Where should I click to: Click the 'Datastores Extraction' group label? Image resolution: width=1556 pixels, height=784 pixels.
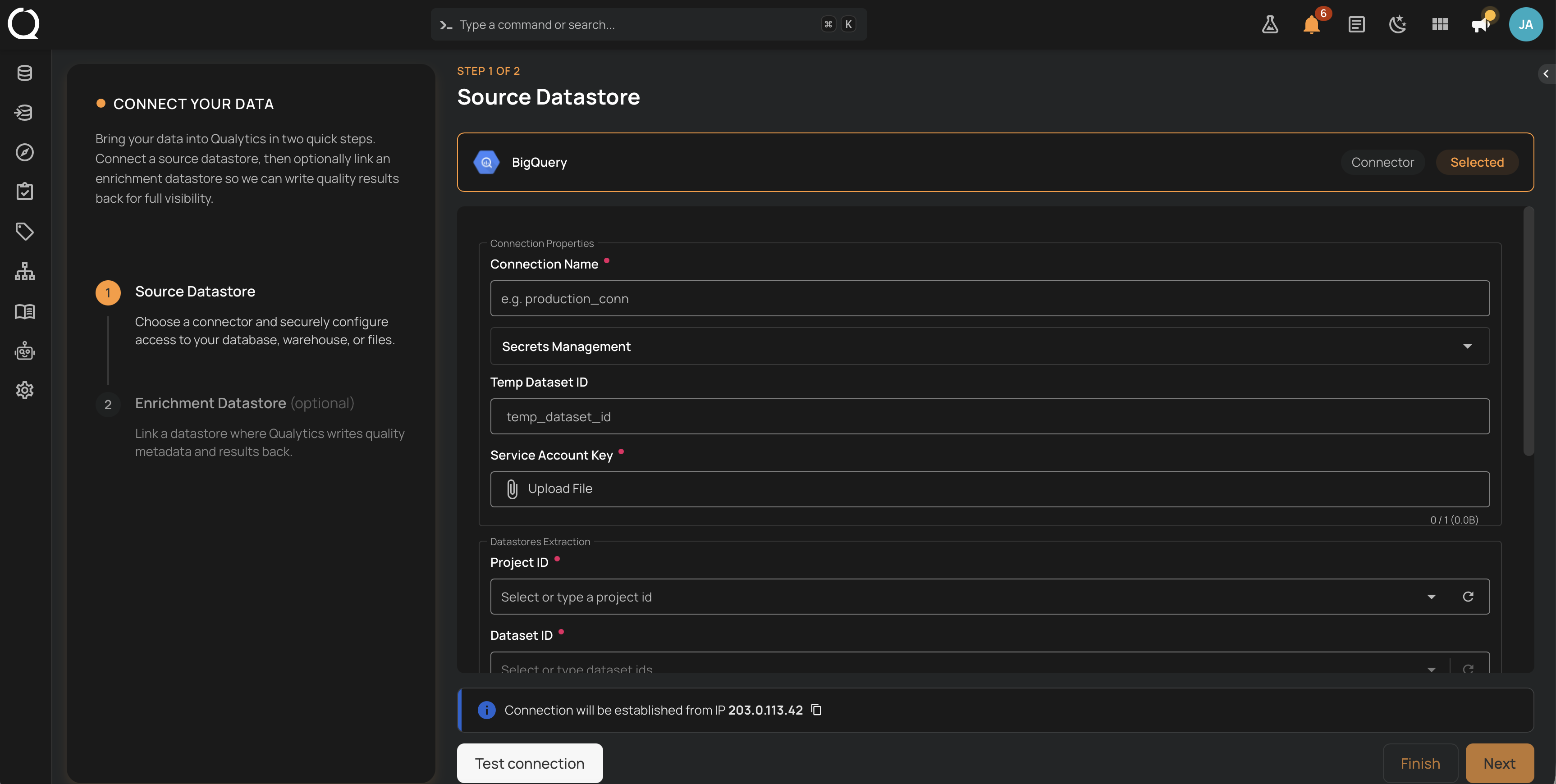540,542
